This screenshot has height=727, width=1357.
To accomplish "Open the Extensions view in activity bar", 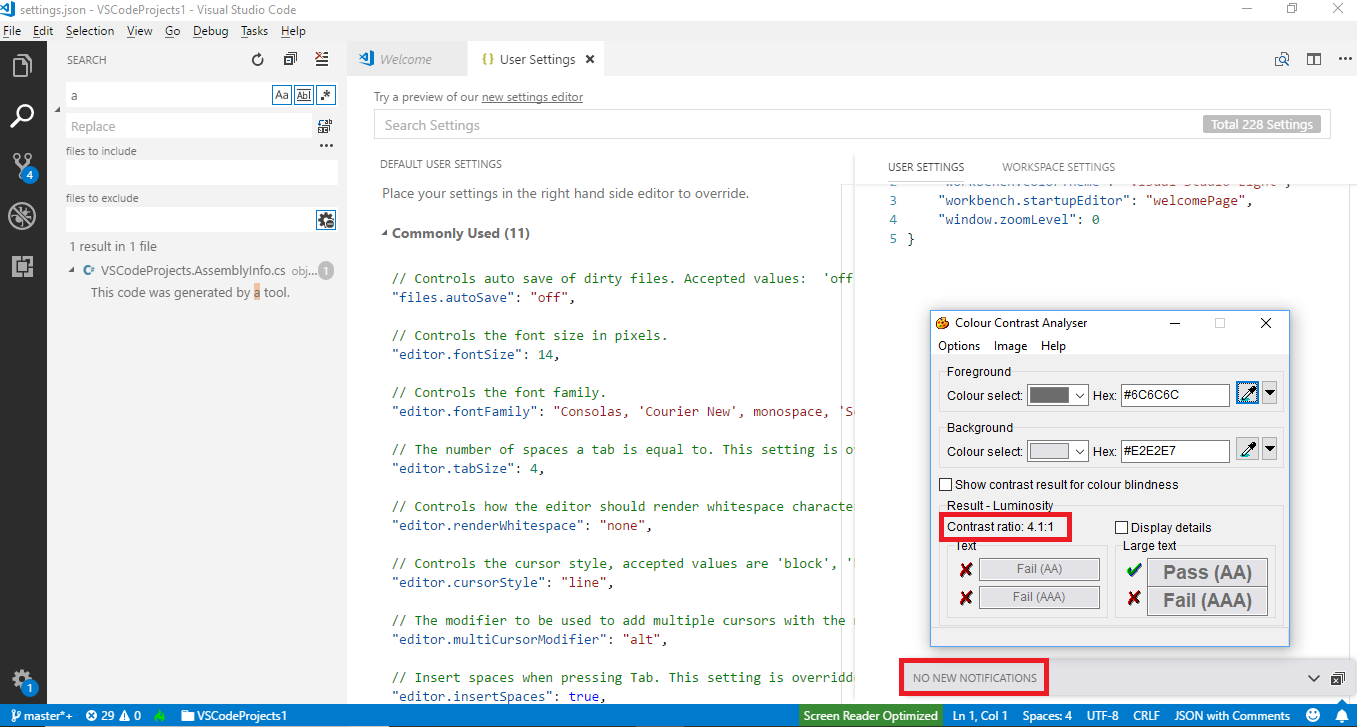I will [22, 266].
